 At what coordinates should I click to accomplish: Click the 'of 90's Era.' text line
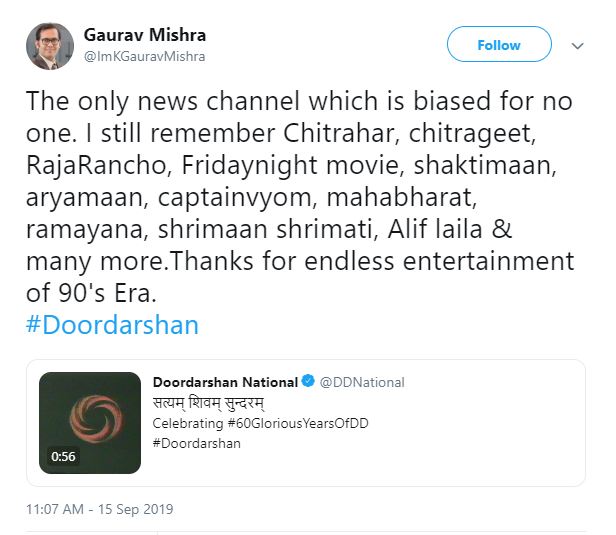[x=92, y=296]
